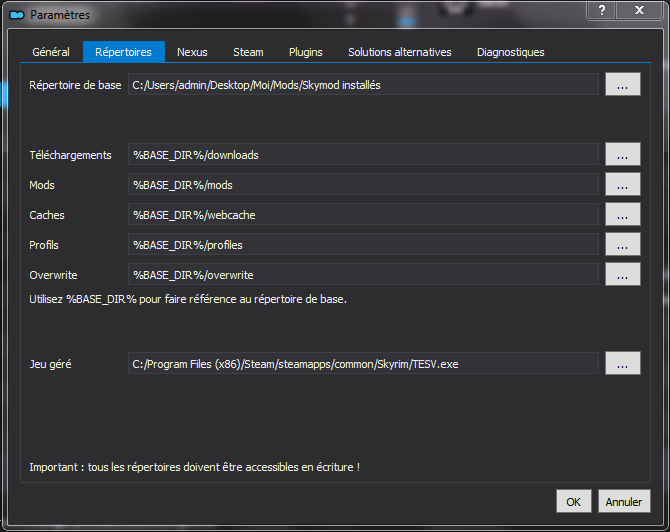The width and height of the screenshot is (670, 532).
Task: Browse for the Profils directory
Action: [623, 244]
